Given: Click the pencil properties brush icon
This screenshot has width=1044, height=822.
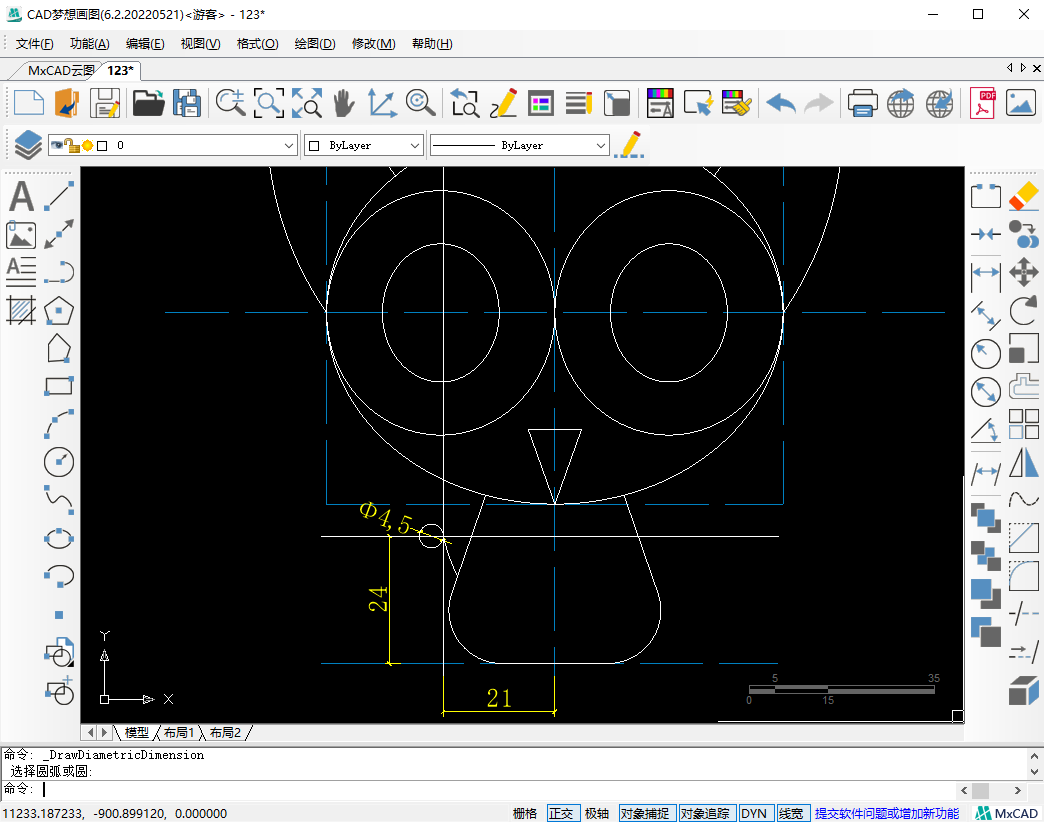Looking at the screenshot, I should (629, 145).
